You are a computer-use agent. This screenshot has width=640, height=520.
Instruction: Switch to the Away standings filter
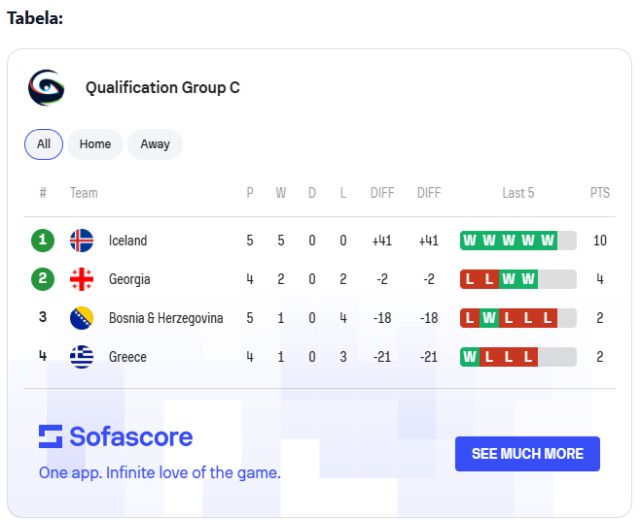[x=155, y=144]
